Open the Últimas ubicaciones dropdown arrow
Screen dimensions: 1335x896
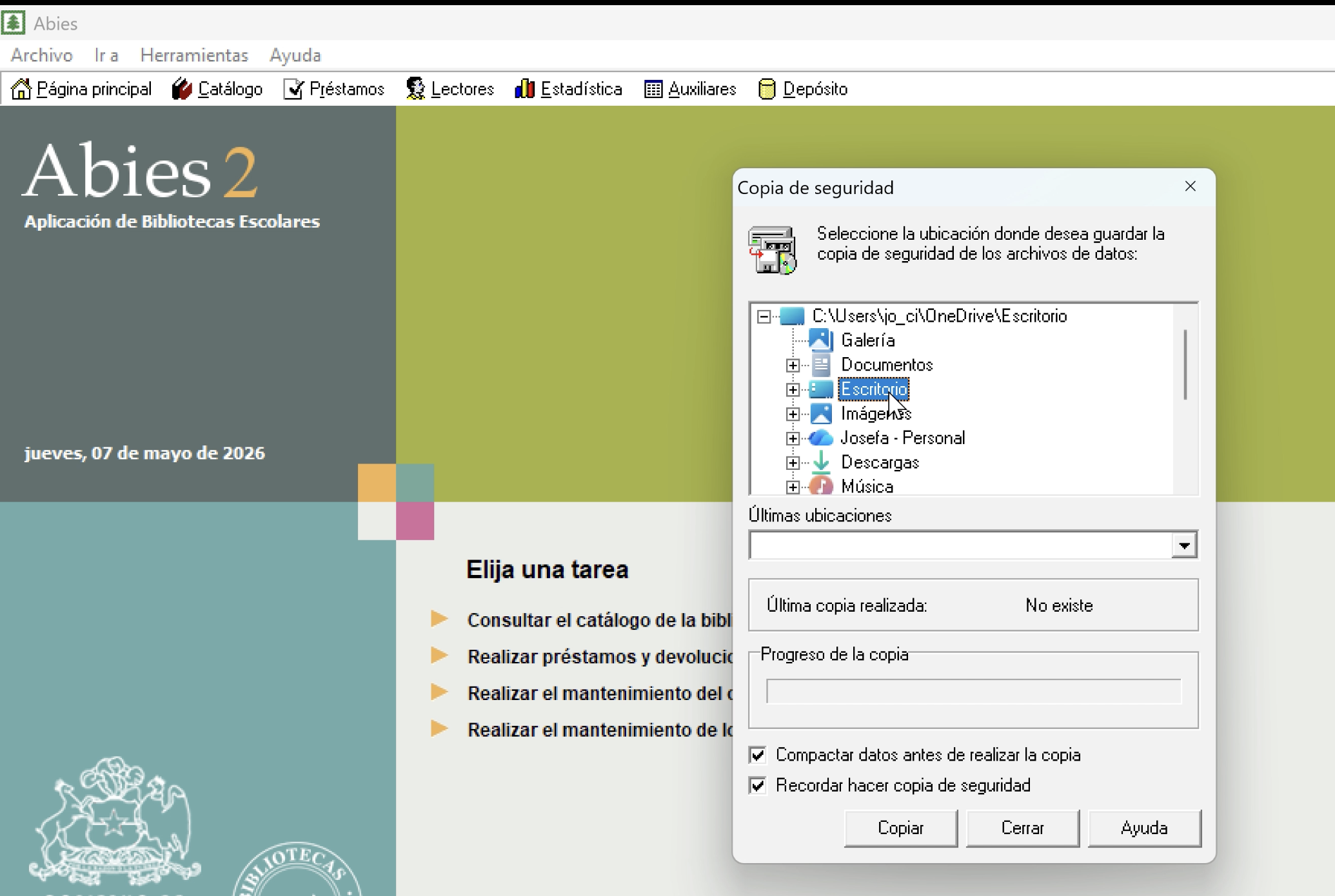1184,545
